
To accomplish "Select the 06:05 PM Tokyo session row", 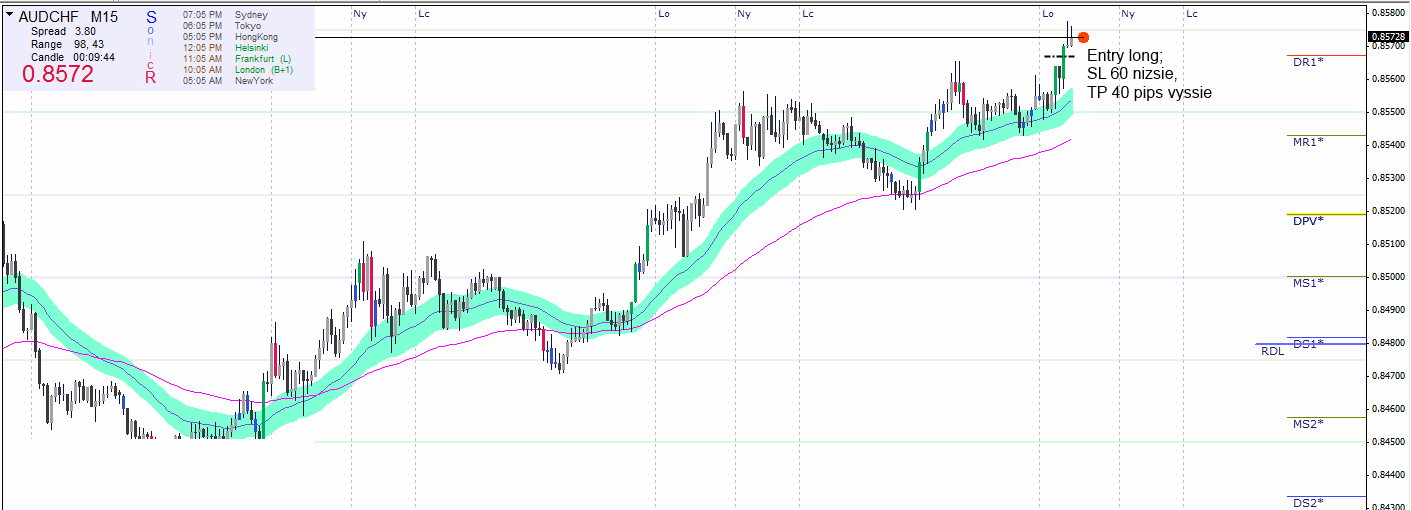I will point(224,26).
